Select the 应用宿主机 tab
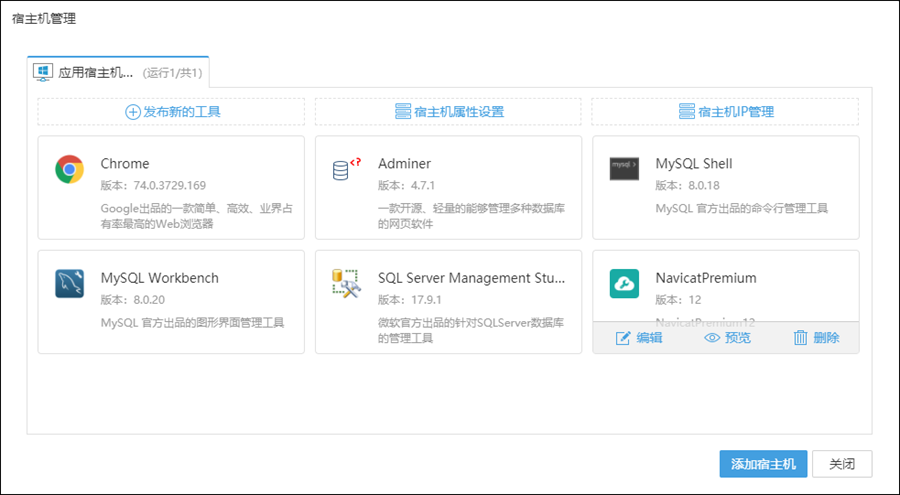 118,72
